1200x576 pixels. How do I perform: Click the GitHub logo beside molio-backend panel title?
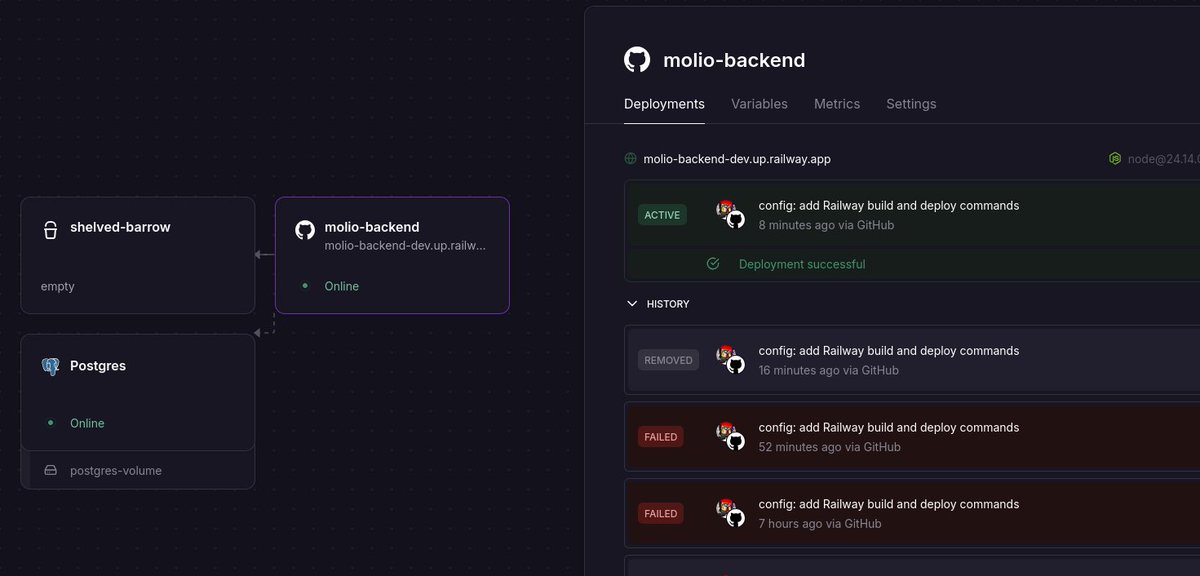pyautogui.click(x=637, y=60)
